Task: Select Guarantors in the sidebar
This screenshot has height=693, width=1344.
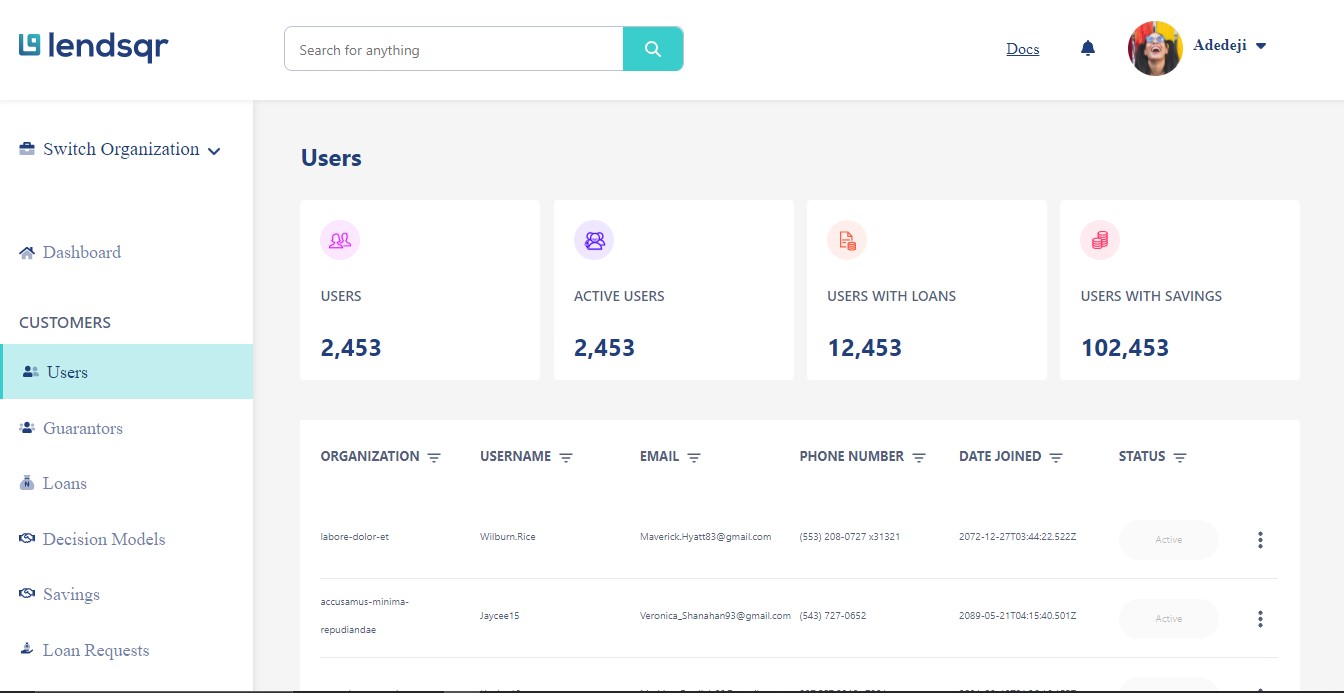Action: [82, 428]
